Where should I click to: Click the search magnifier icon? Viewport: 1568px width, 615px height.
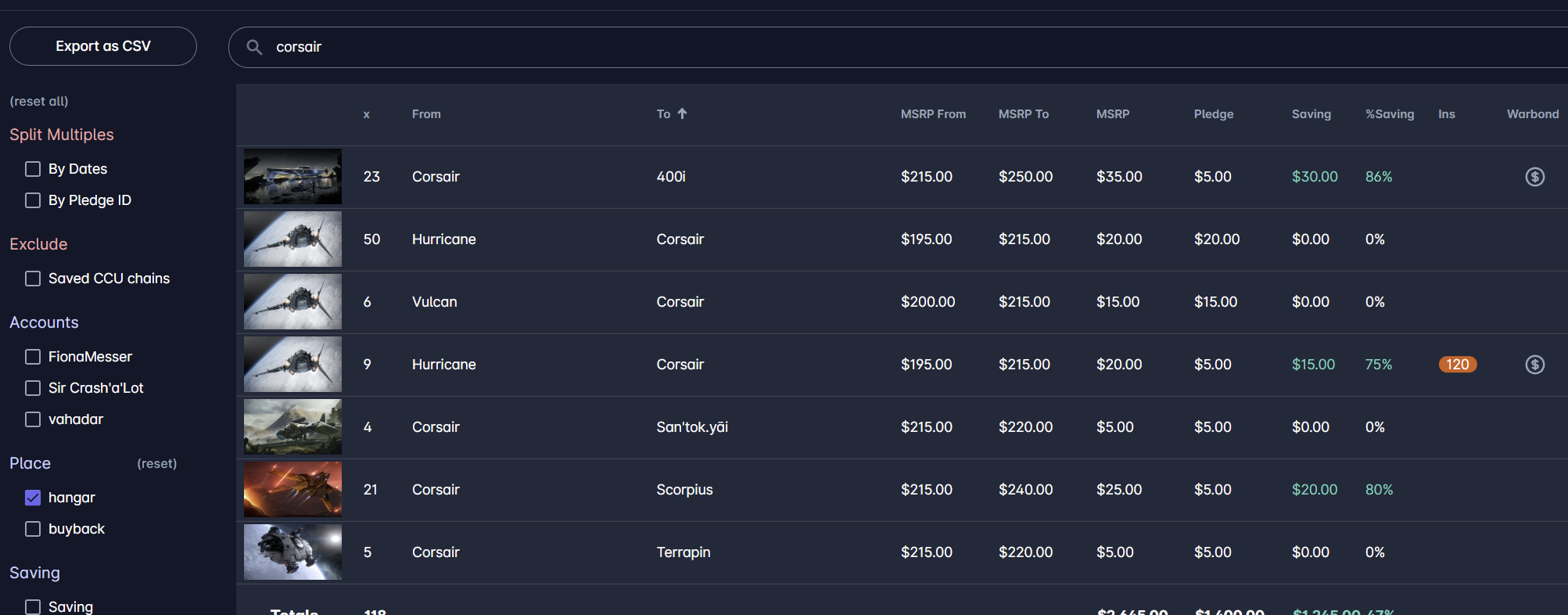click(254, 47)
